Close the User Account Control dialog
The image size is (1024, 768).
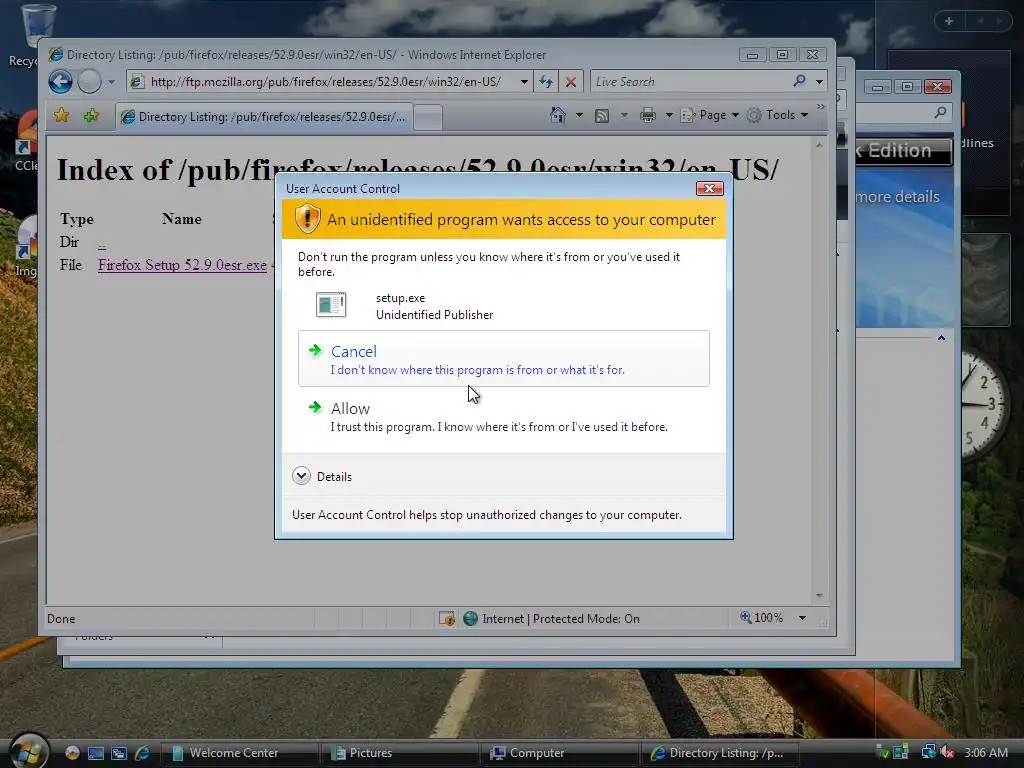(709, 189)
